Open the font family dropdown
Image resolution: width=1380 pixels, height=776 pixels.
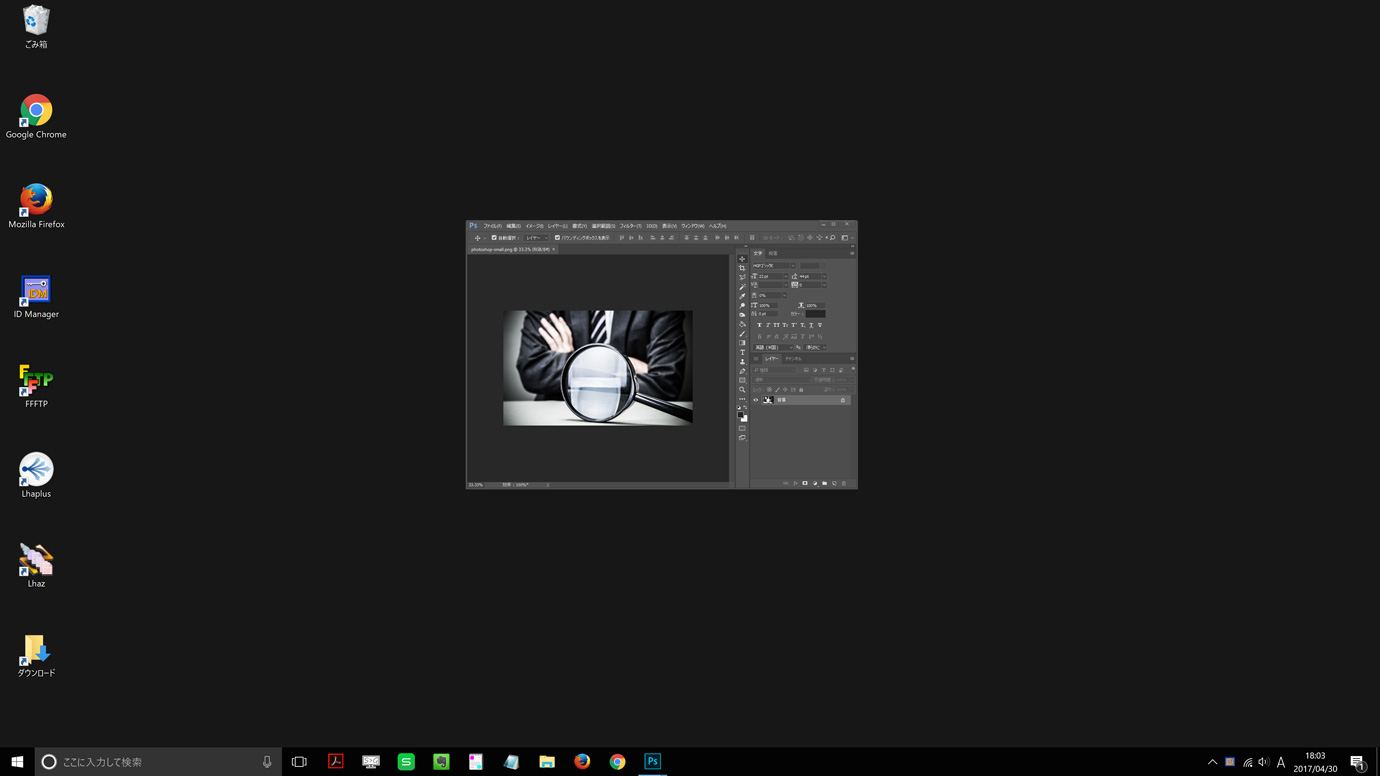pyautogui.click(x=792, y=266)
